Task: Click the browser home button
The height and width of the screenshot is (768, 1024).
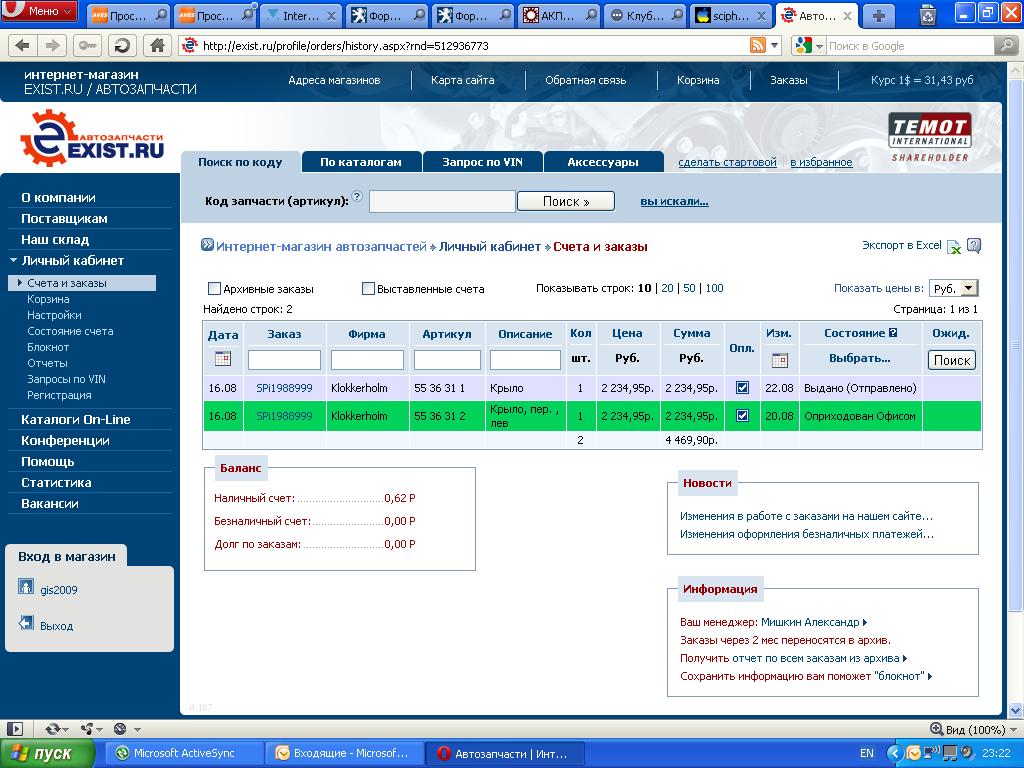Action: [156, 46]
